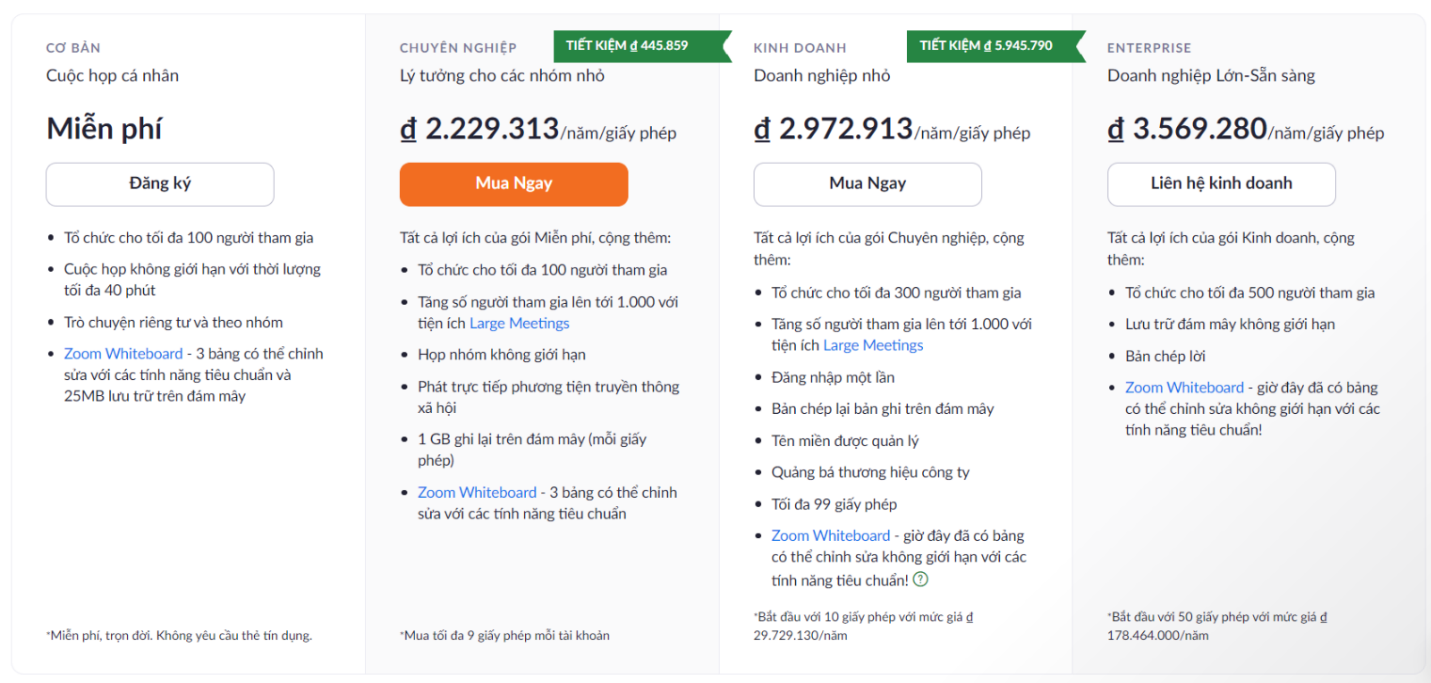
Task: Click Mua Ngay under the Kinh doanh plan
Action: 867,184
